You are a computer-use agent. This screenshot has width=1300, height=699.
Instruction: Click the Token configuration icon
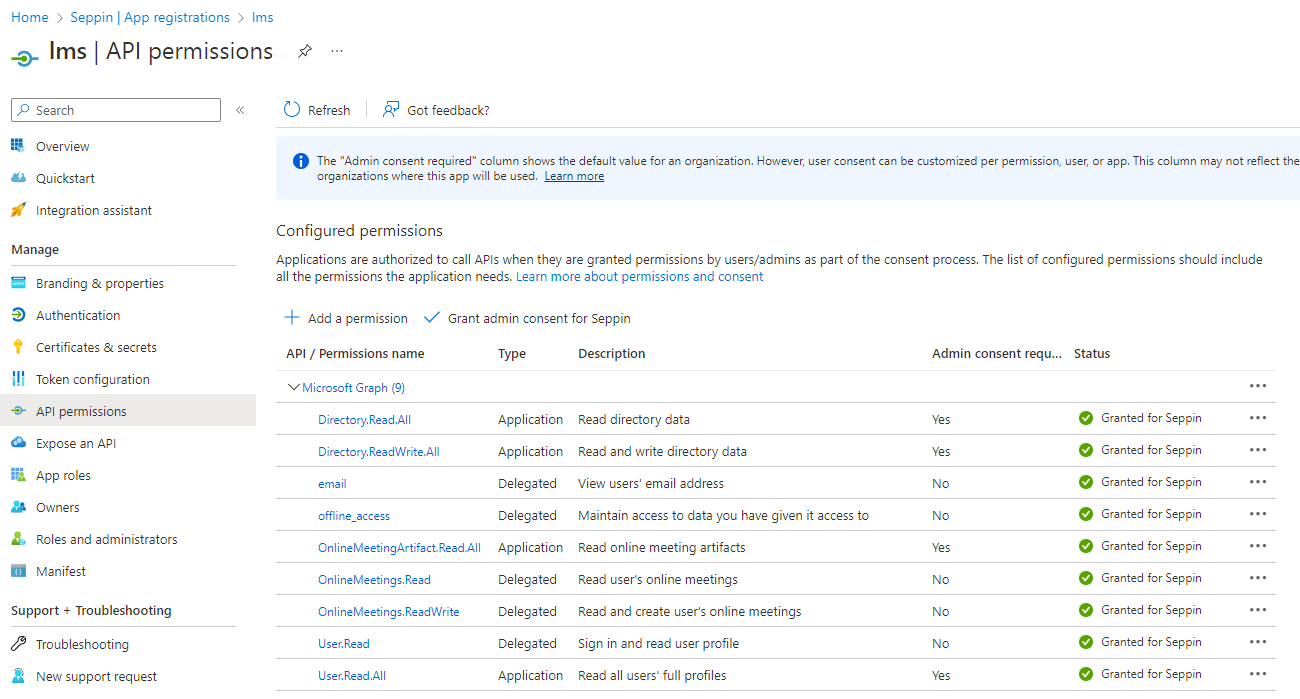coord(18,379)
